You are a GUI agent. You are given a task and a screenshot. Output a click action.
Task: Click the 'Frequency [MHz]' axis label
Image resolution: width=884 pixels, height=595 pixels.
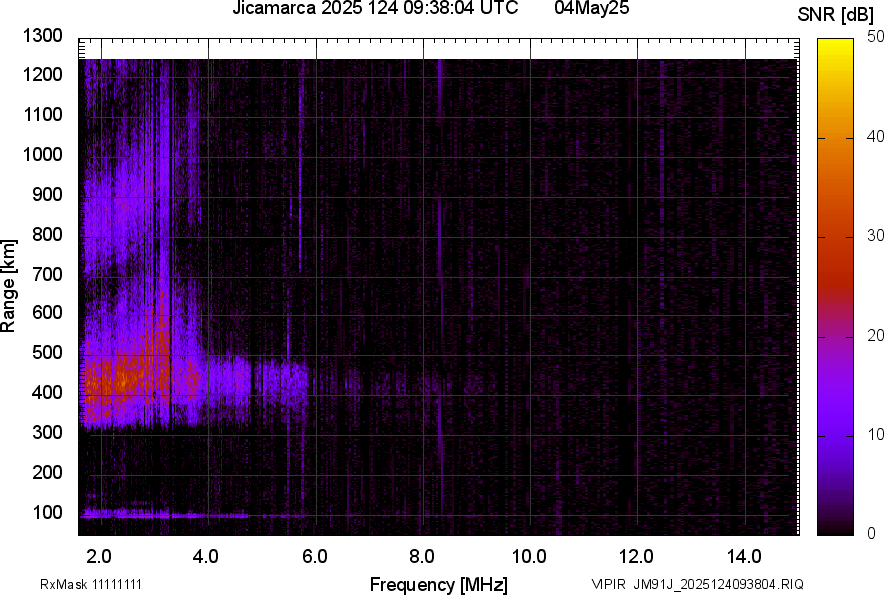(x=439, y=584)
